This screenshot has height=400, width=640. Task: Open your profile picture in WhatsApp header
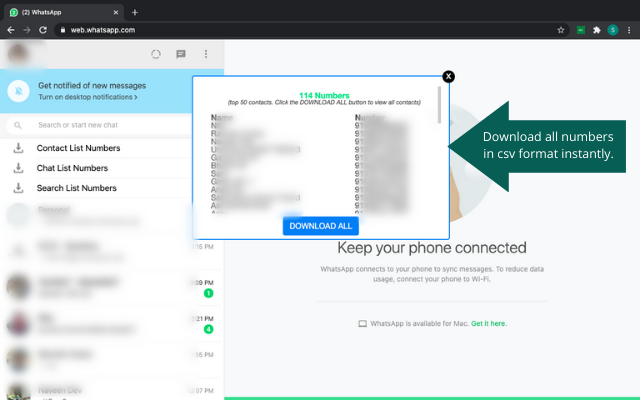(x=18, y=54)
